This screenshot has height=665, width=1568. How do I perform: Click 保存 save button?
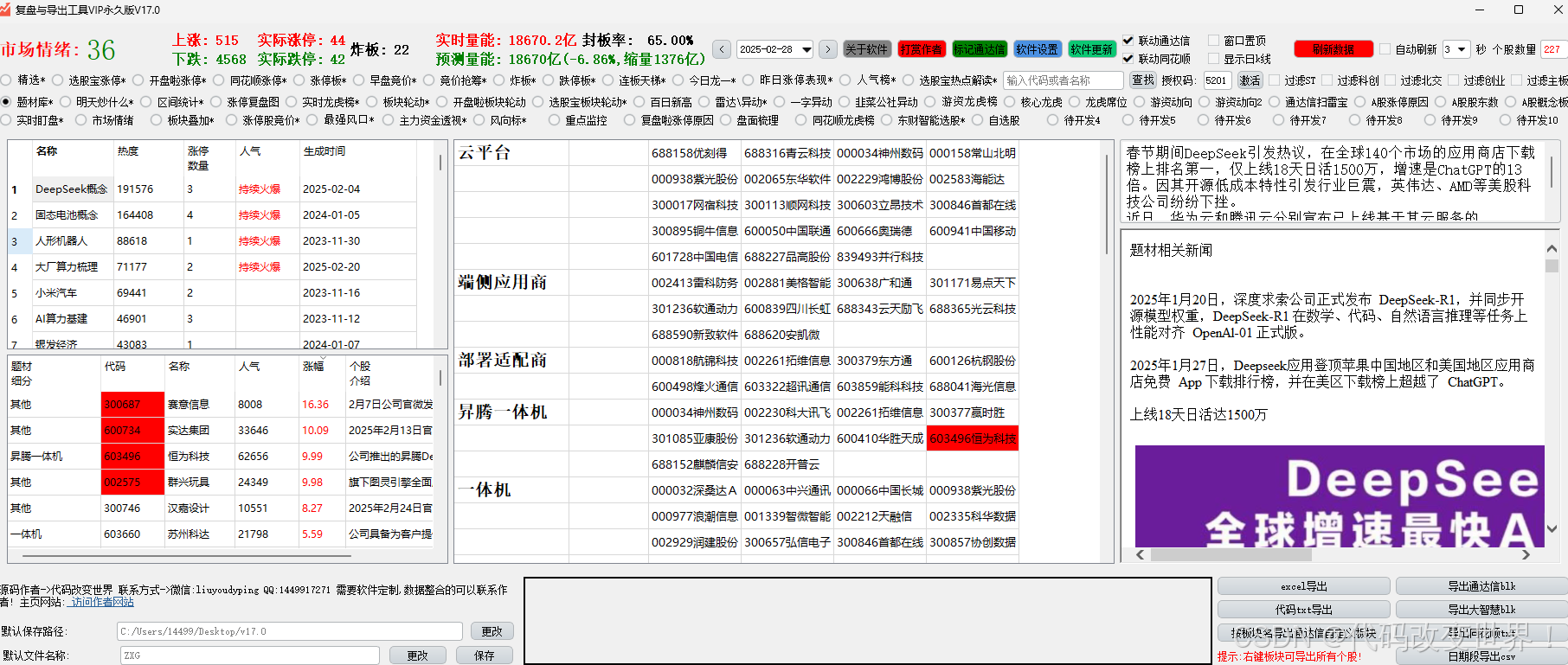[x=485, y=655]
